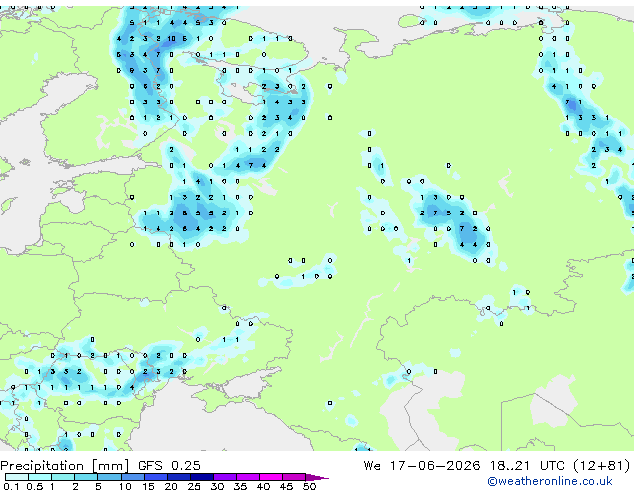The height and width of the screenshot is (490, 634).
Task: Select the '18..21 UTC' time range text
Action: (x=527, y=465)
